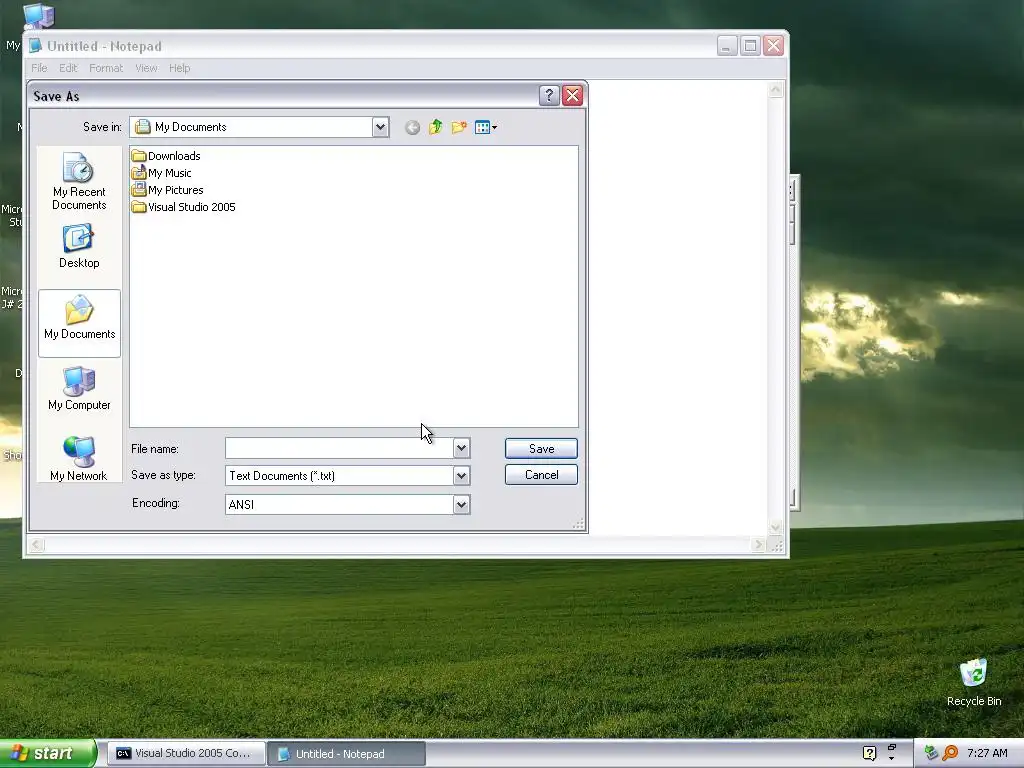
Task: Open Notepad's Help menu
Action: click(180, 68)
